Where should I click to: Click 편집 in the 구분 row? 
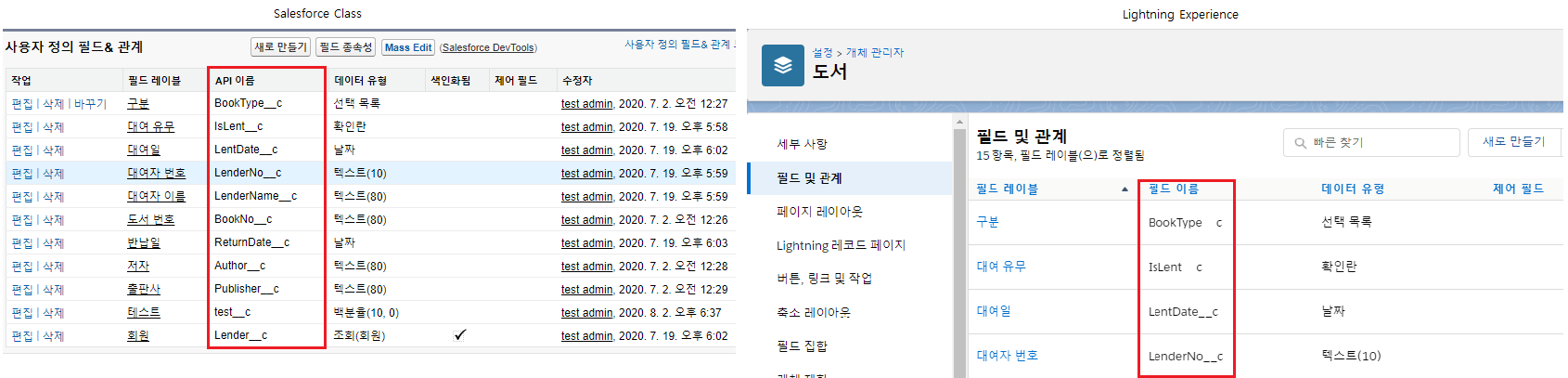tap(22, 104)
